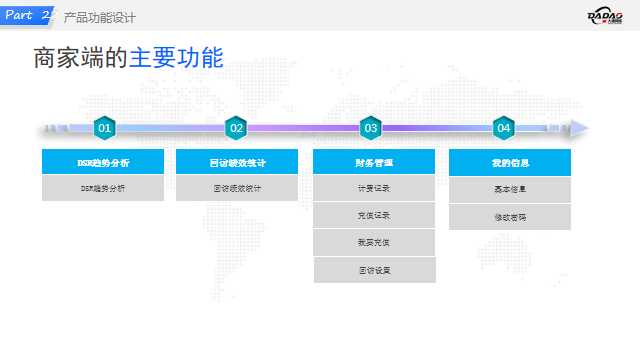Click the gray box '回访设置'

pos(375,270)
